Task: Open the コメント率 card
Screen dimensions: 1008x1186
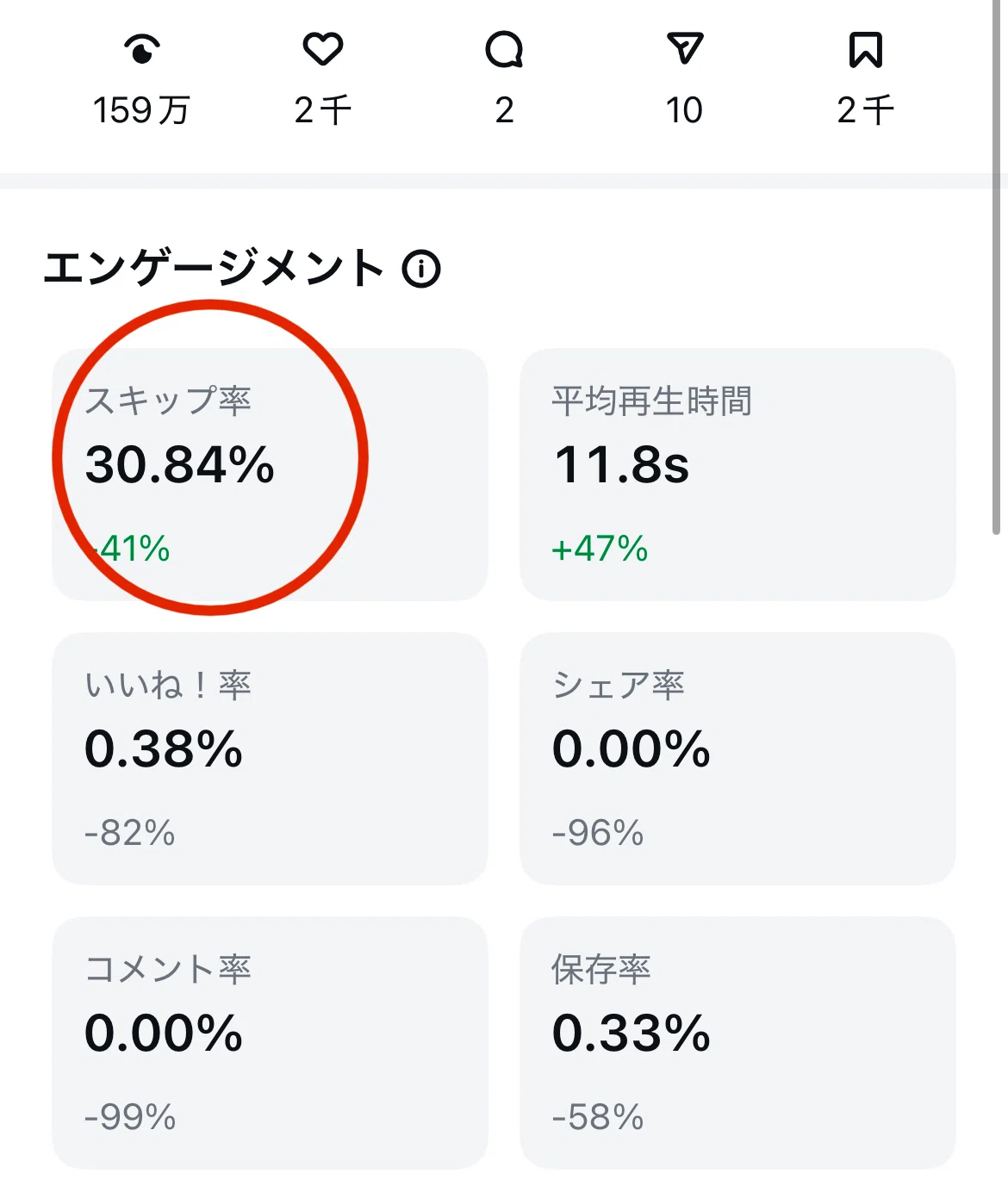Action: tap(270, 1043)
